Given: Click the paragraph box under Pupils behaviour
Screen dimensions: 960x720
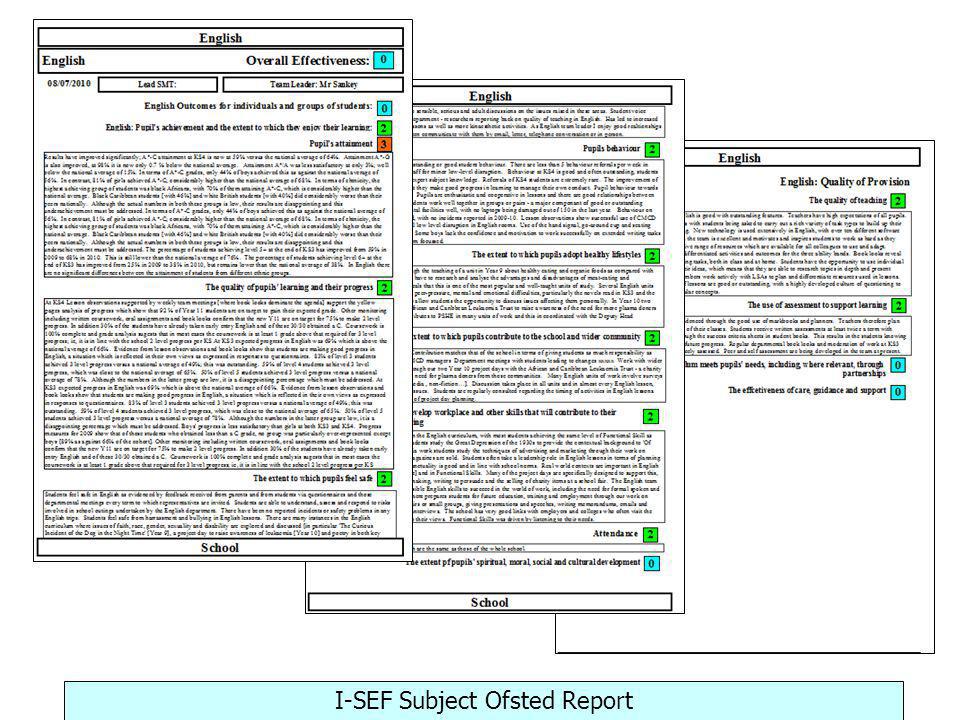Looking at the screenshot, I should coord(539,202).
